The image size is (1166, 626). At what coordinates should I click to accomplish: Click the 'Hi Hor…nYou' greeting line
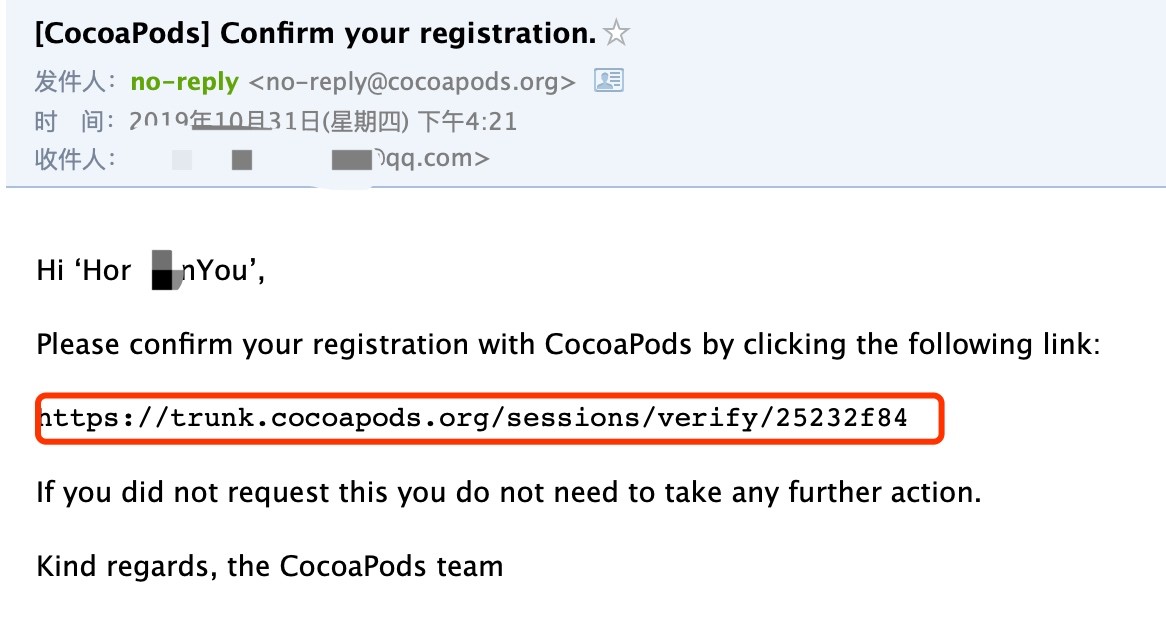click(x=151, y=270)
